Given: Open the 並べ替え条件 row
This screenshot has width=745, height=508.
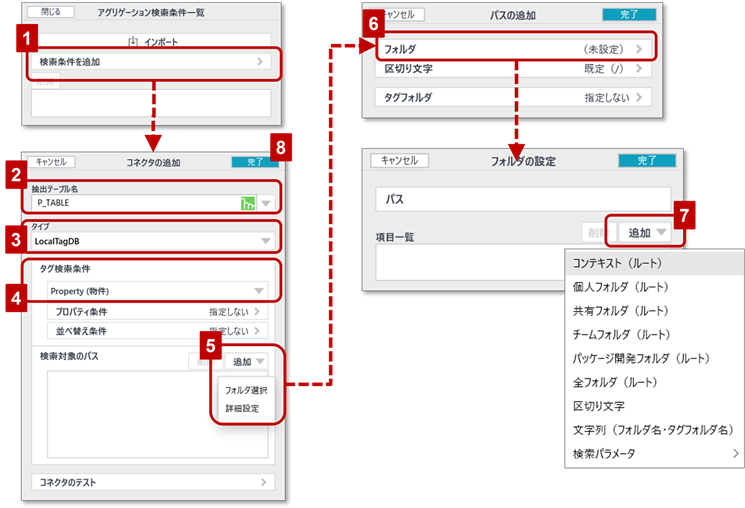Looking at the screenshot, I should click(x=157, y=331).
